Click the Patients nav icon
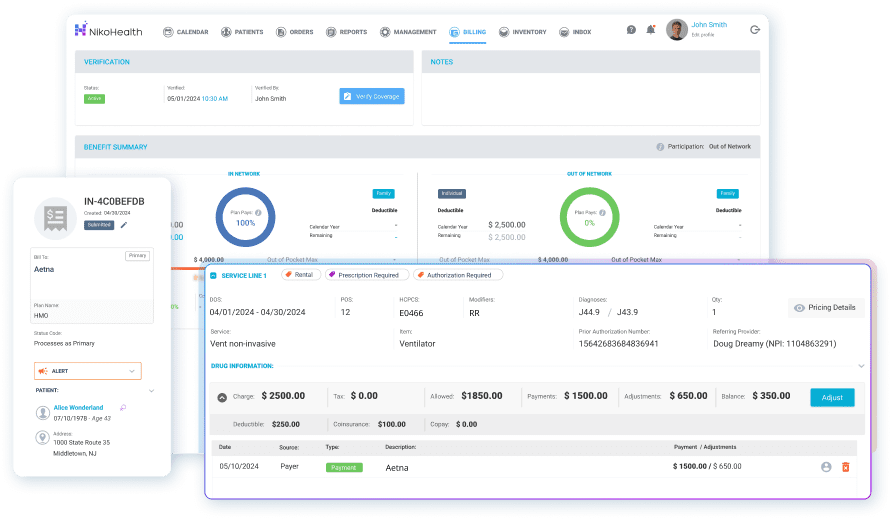The width and height of the screenshot is (892, 520). 226,32
